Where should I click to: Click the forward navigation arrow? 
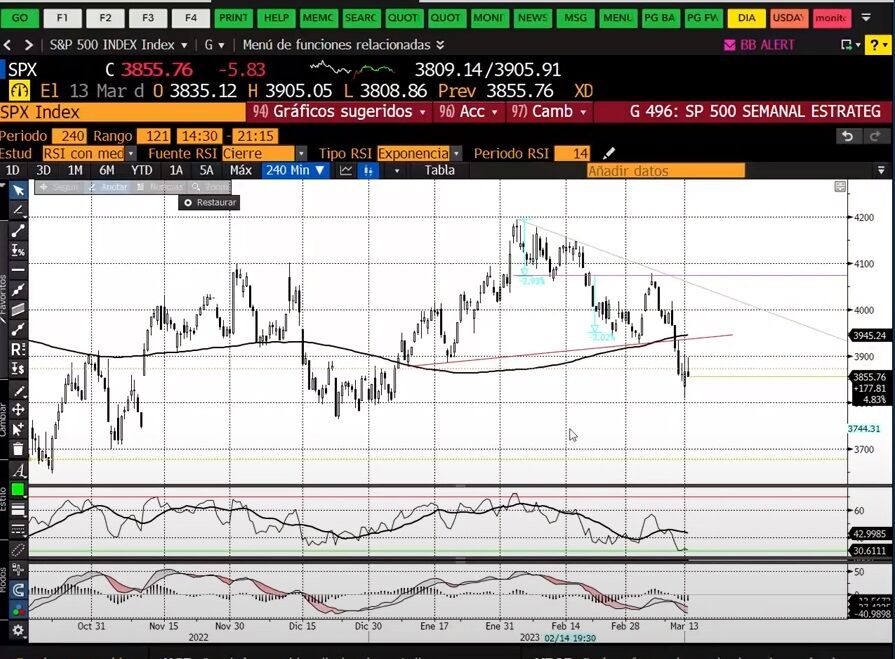pyautogui.click(x=29, y=45)
